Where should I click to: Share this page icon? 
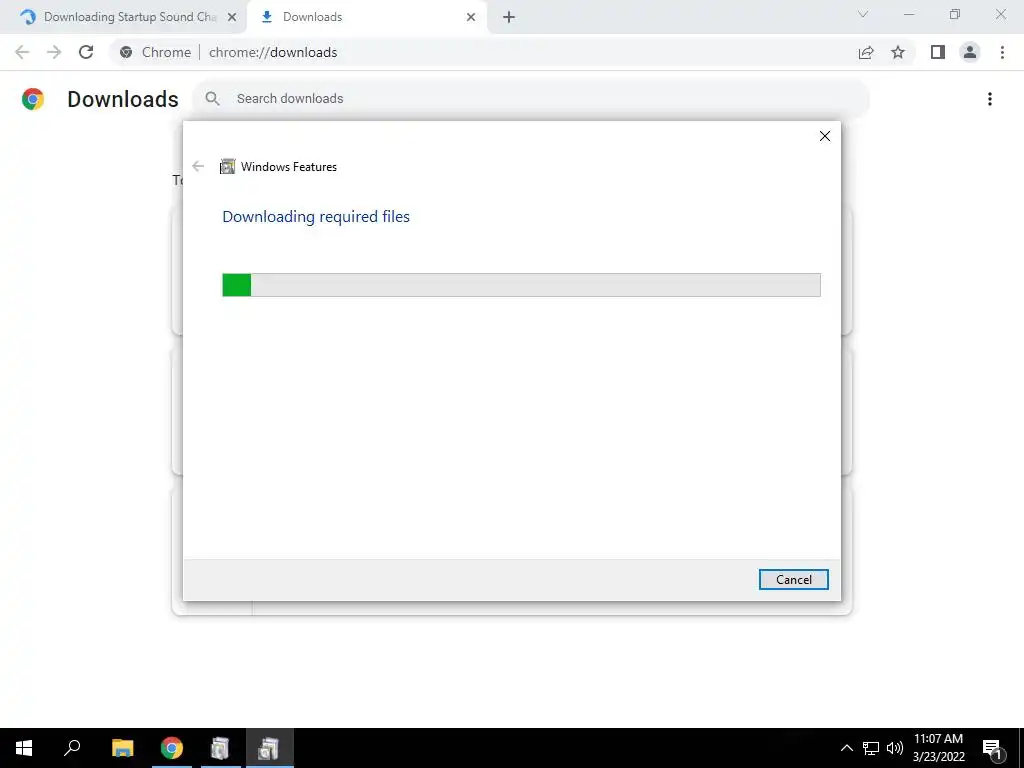866,52
